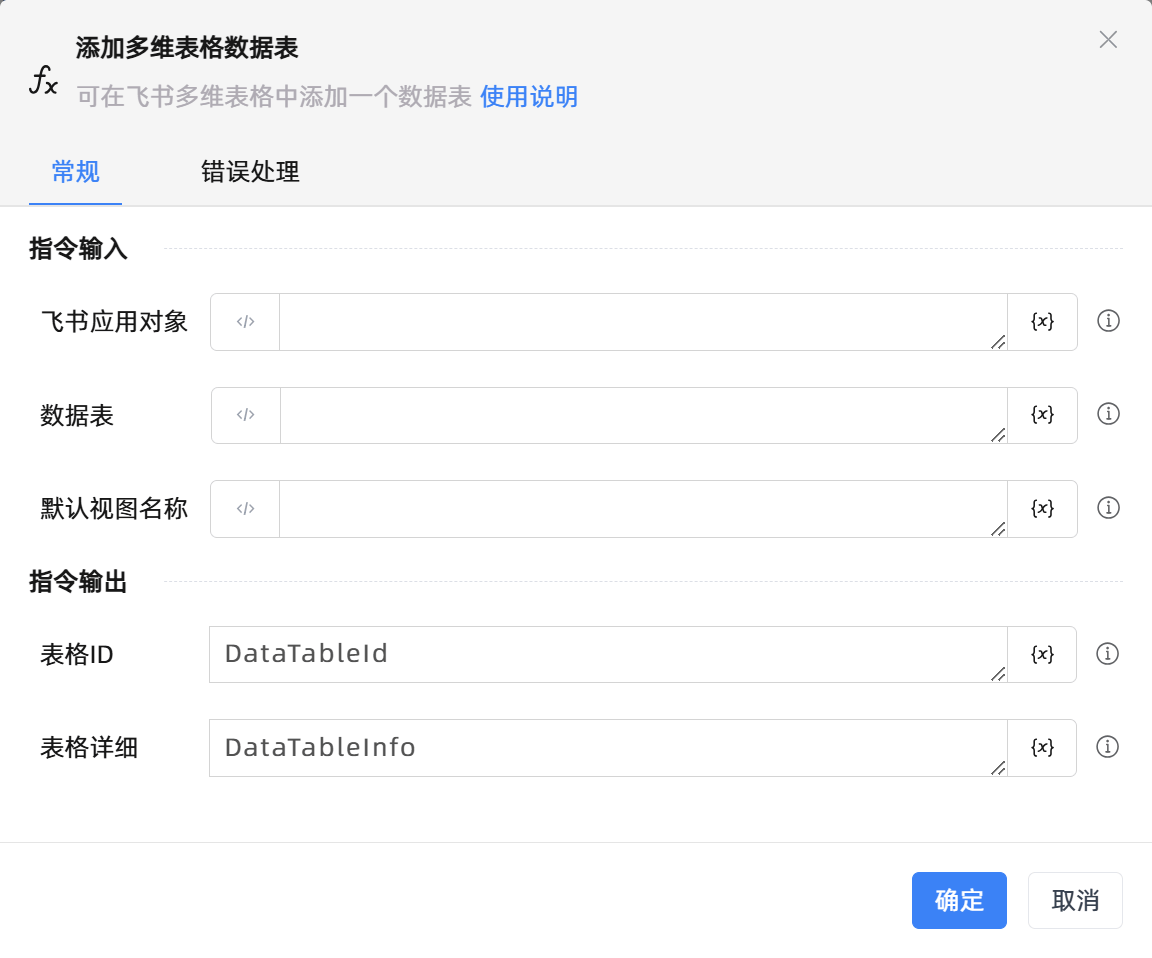
Task: Show info tooltip for 飞书应用对象
Action: [x=1108, y=321]
